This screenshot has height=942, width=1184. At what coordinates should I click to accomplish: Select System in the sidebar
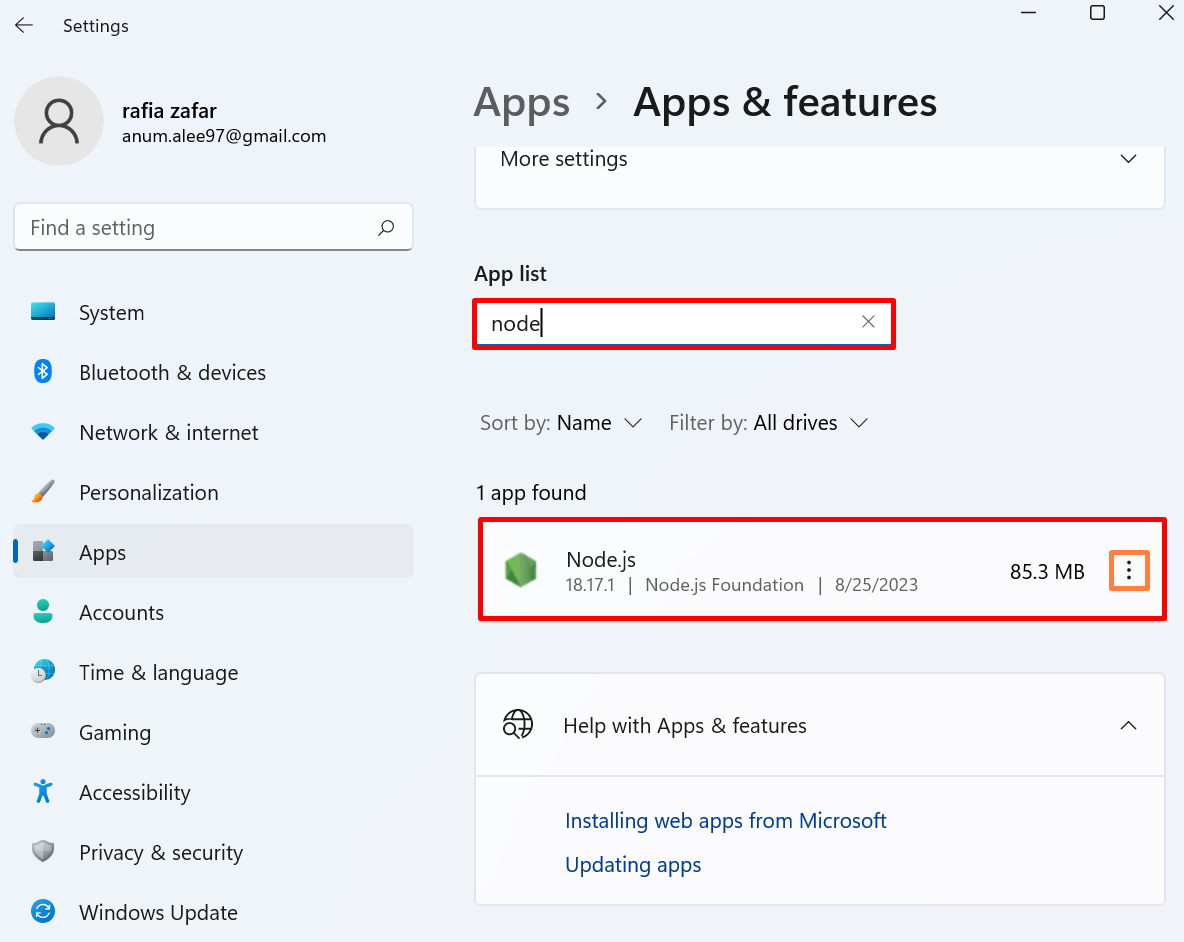(x=214, y=312)
